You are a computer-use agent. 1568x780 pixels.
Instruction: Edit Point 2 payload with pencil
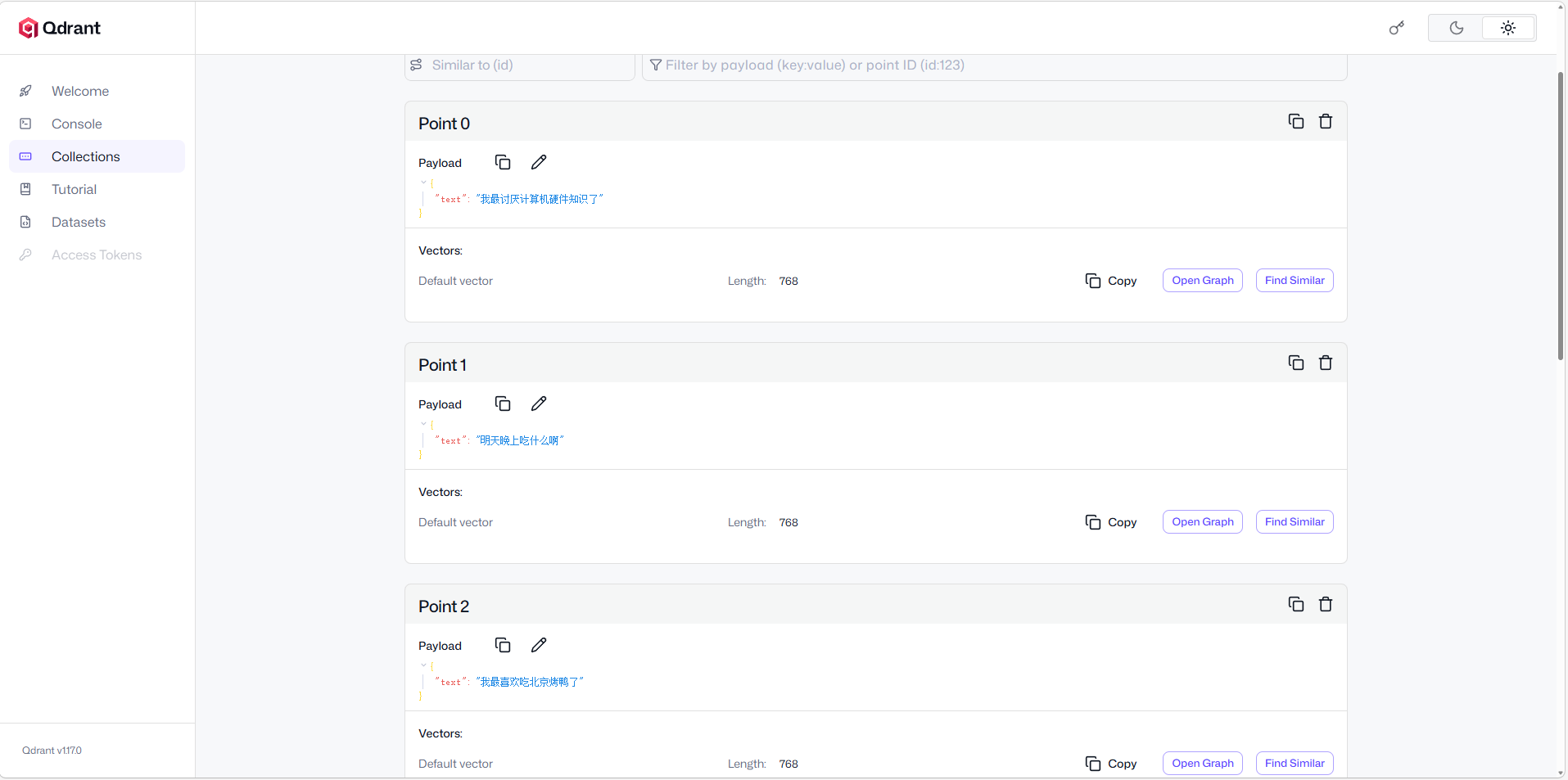539,645
